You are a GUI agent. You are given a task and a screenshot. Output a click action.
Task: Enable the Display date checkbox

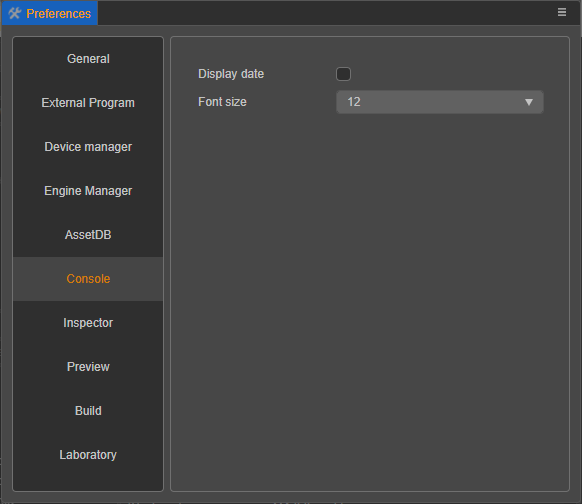point(343,74)
